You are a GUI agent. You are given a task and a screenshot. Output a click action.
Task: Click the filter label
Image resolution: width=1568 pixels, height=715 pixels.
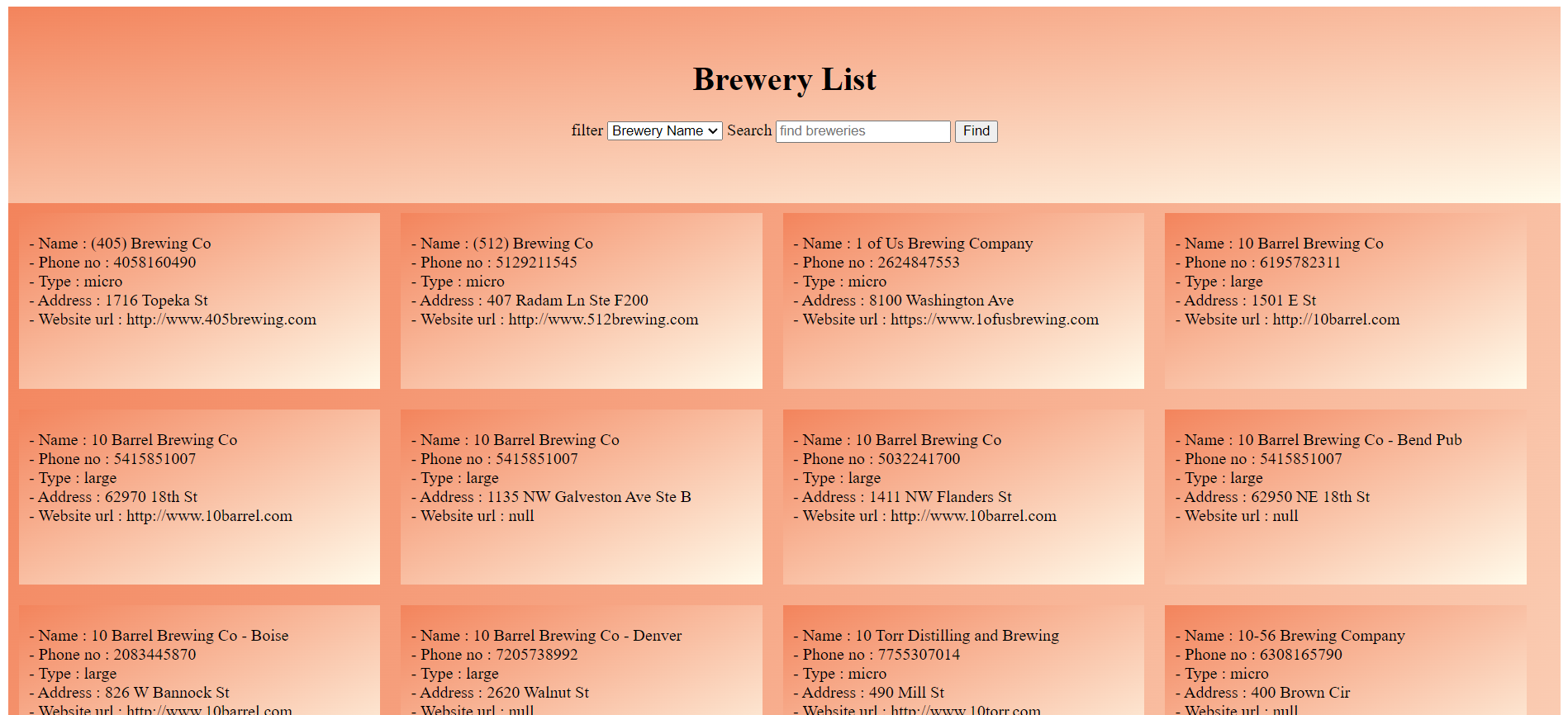(x=587, y=130)
